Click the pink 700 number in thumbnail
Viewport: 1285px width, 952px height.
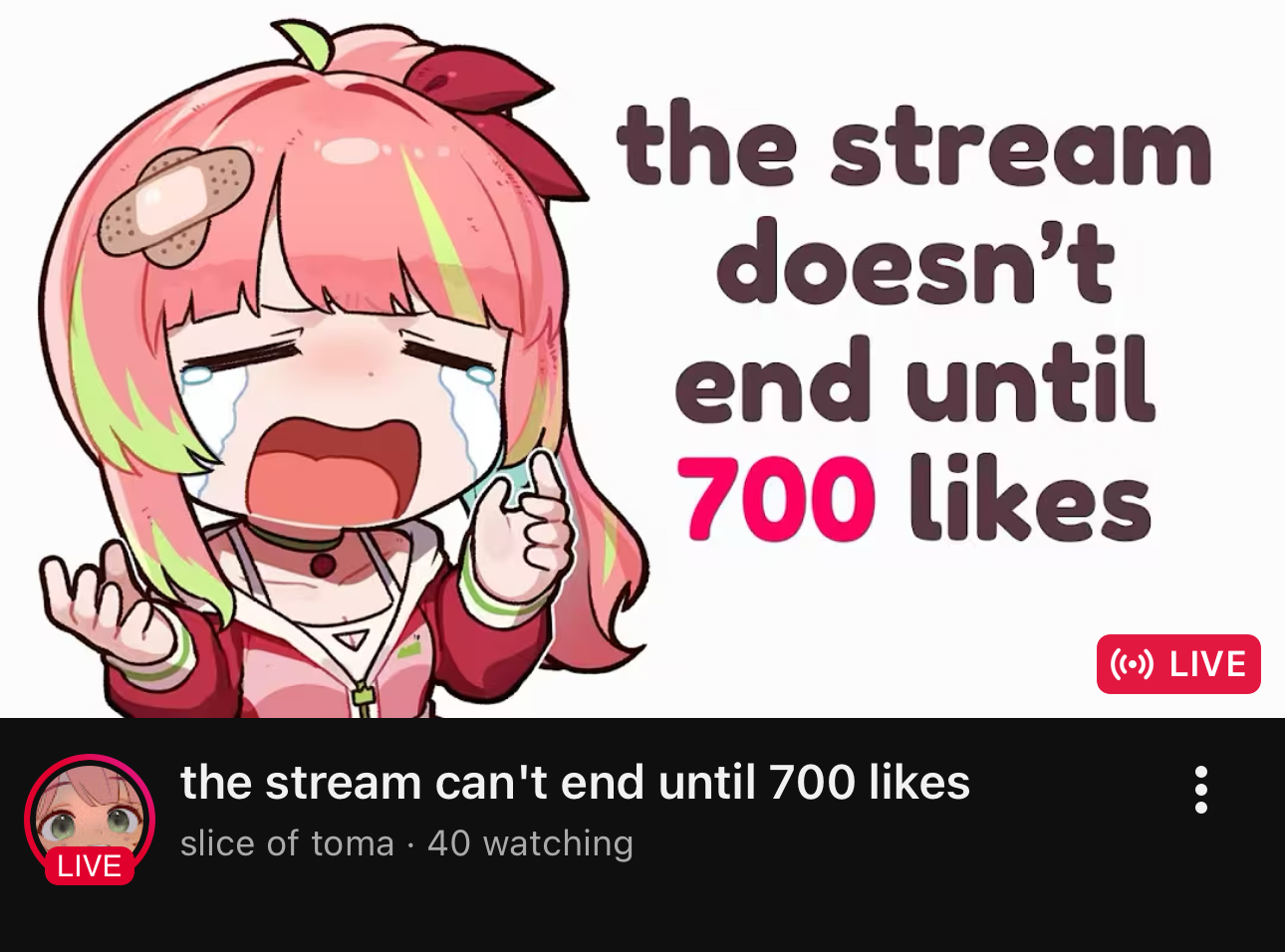(x=776, y=499)
